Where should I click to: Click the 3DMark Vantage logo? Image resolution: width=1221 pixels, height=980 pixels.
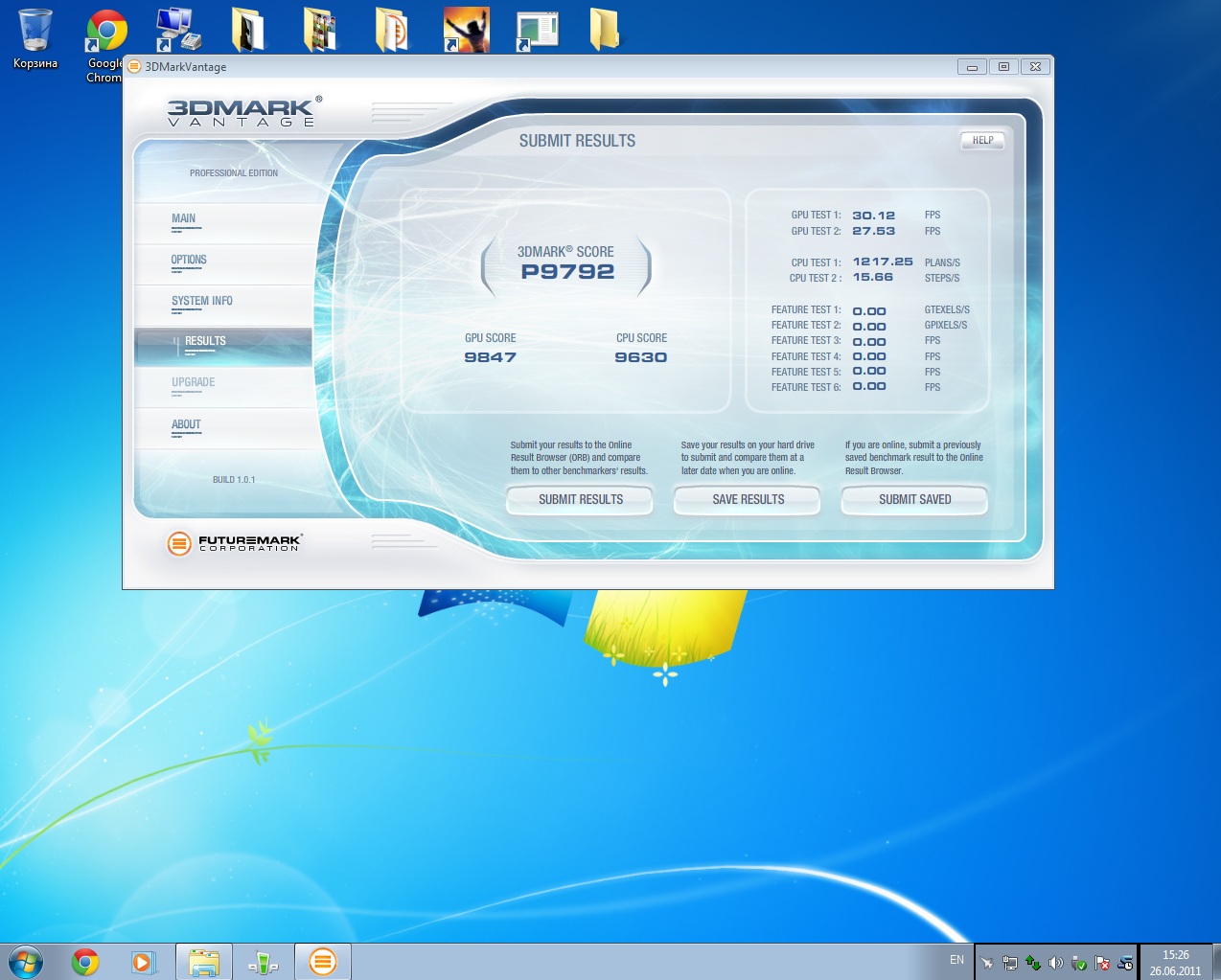click(x=243, y=111)
